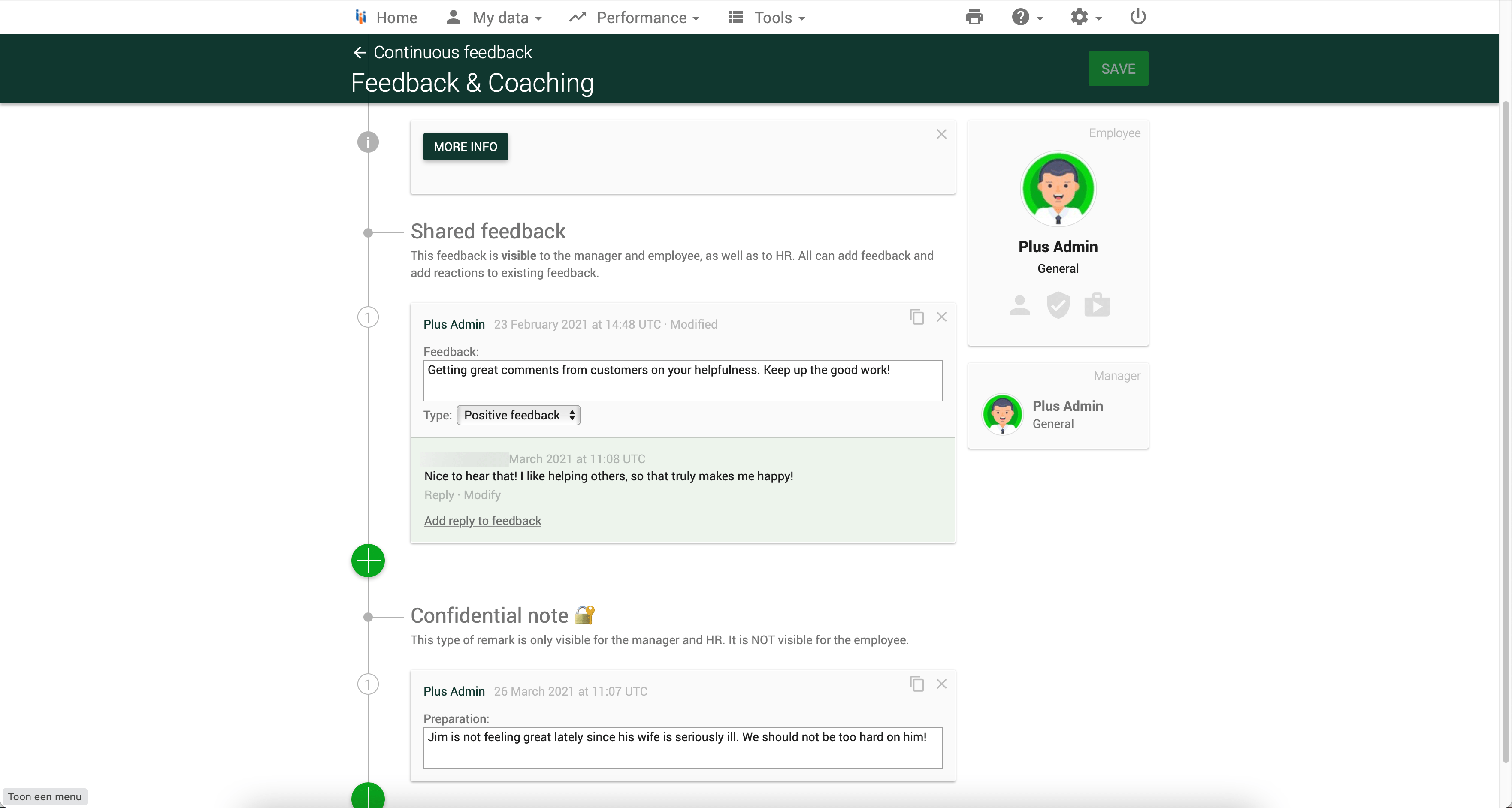
Task: Click Add reply to feedback link
Action: [x=483, y=521]
